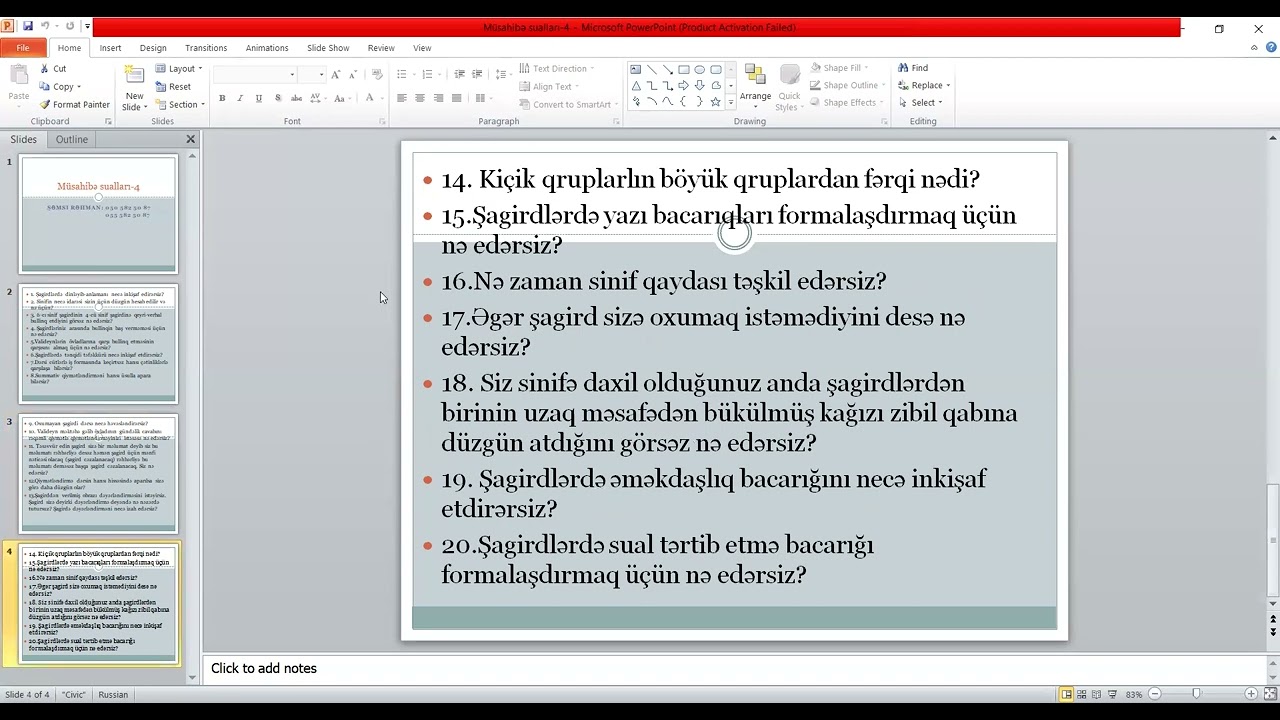Click the Reset slide button
Viewport: 1280px width, 720px height.
tap(173, 86)
